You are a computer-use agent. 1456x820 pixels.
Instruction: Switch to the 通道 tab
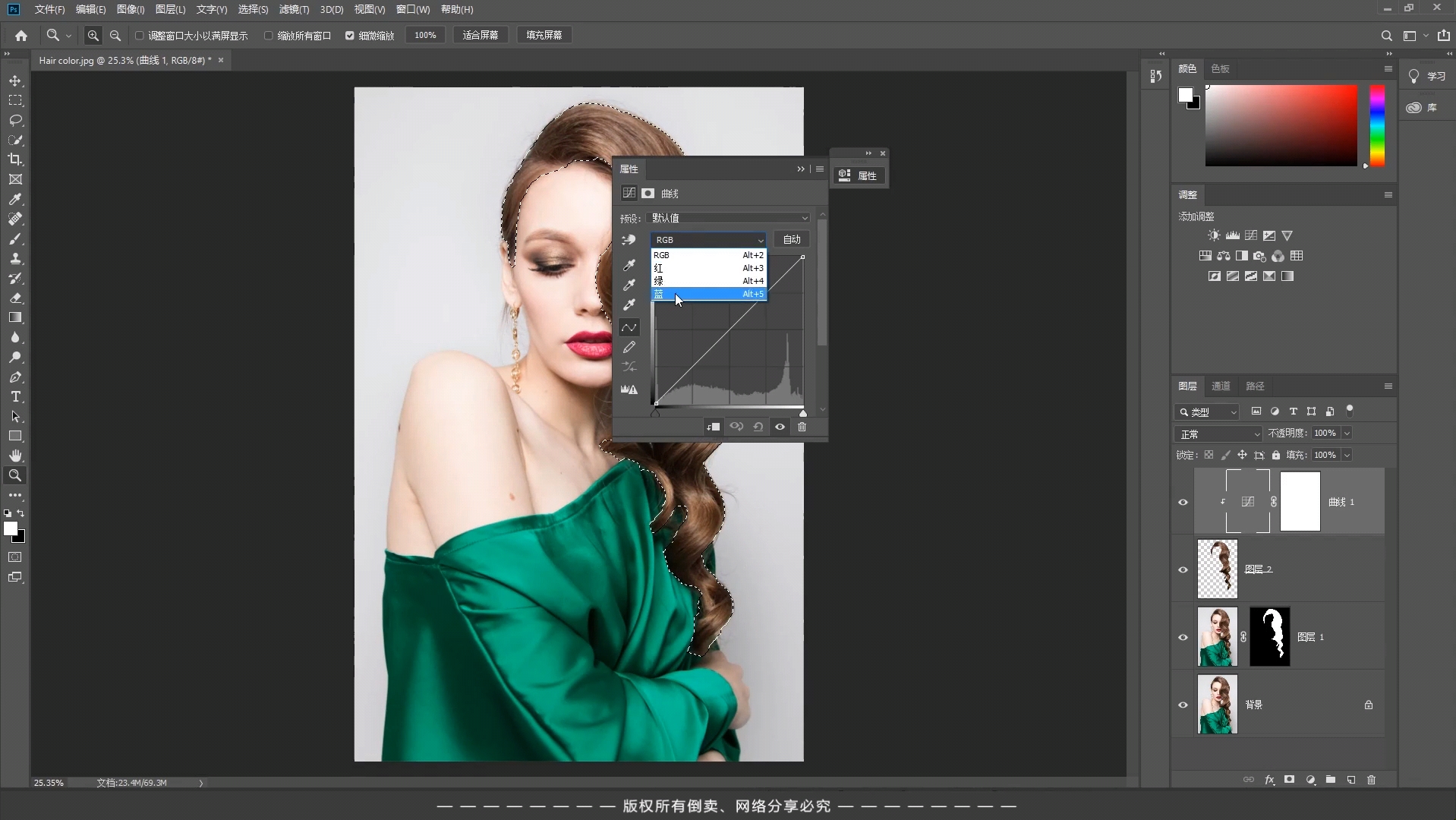pyautogui.click(x=1221, y=386)
